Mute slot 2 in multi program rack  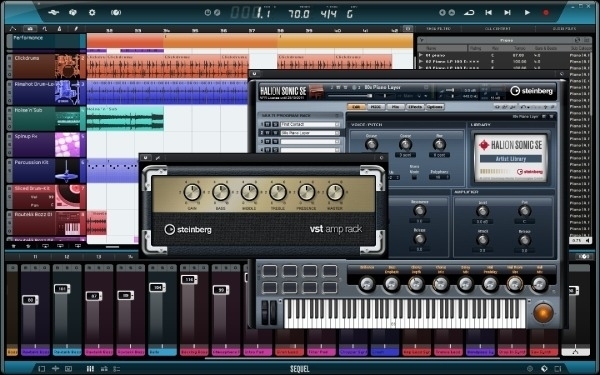point(268,133)
